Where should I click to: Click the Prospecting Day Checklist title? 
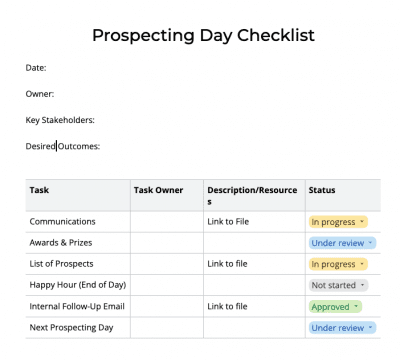click(203, 35)
